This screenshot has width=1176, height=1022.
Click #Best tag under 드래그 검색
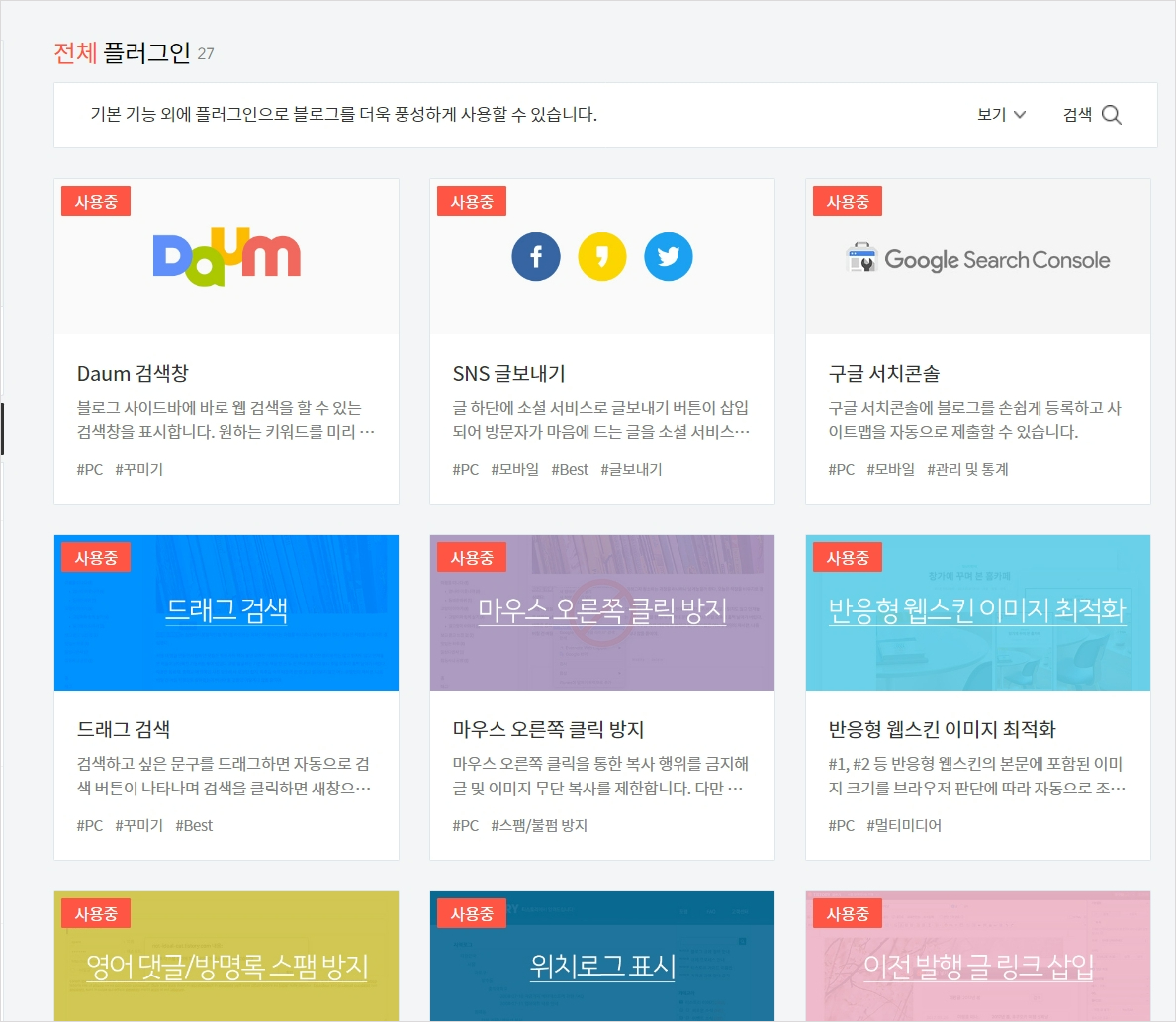pos(194,826)
